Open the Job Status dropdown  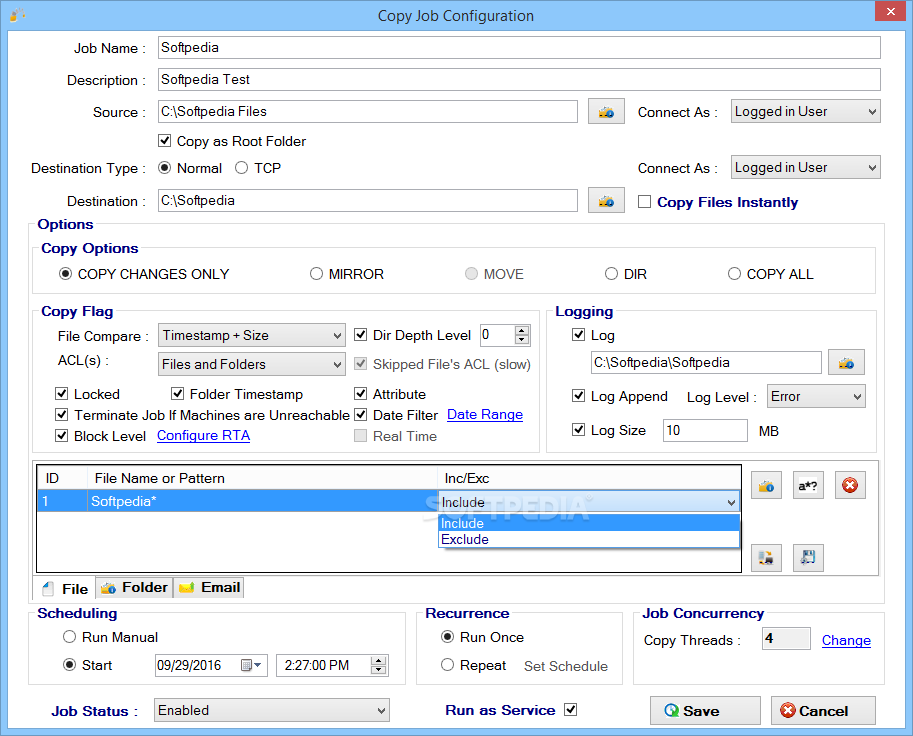(271, 710)
